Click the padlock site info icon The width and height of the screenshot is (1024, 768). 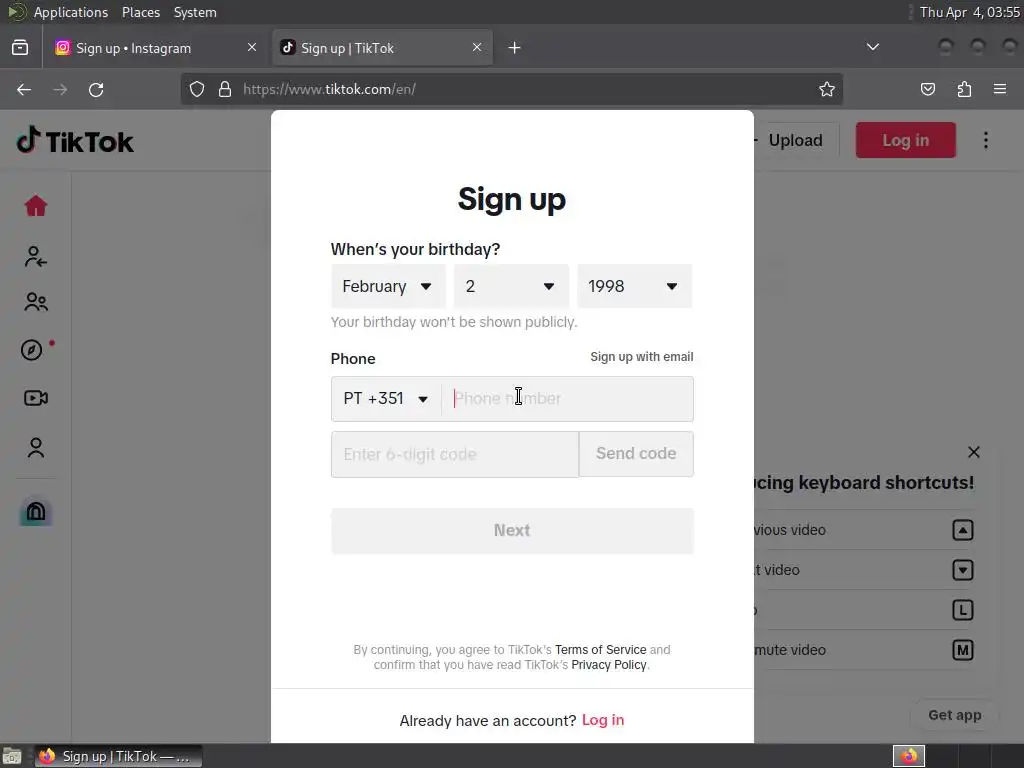coord(225,89)
